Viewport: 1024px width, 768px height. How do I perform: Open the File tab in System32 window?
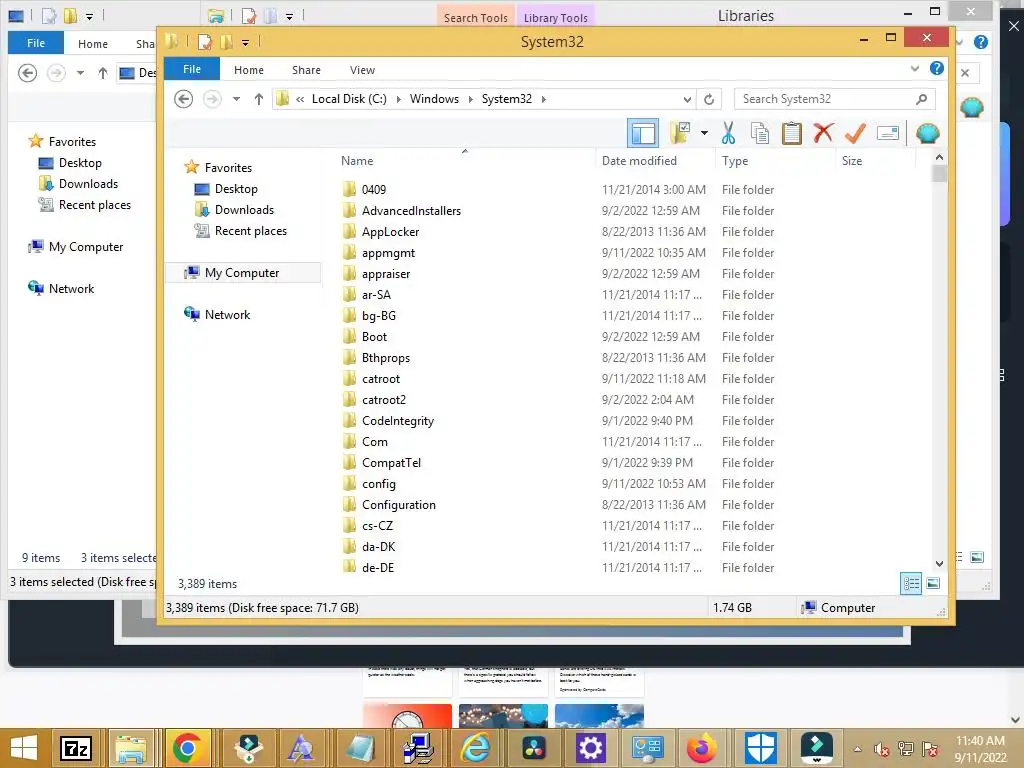click(x=191, y=69)
